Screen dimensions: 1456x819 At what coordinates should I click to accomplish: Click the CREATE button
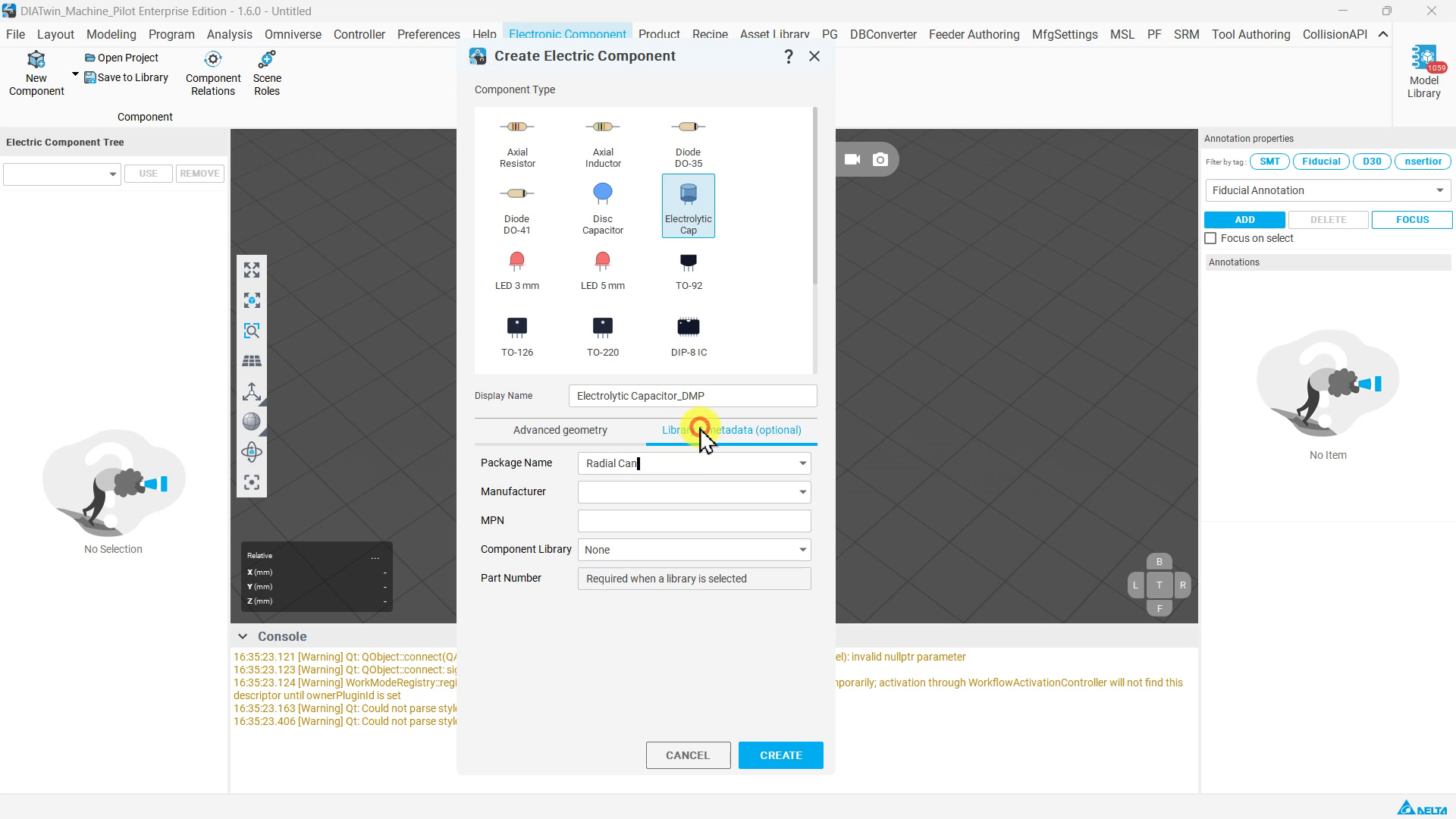(781, 755)
